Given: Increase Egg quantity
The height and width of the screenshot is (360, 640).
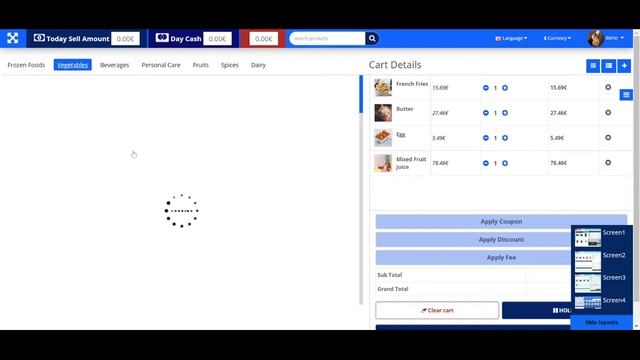Looking at the screenshot, I should pyautogui.click(x=505, y=138).
